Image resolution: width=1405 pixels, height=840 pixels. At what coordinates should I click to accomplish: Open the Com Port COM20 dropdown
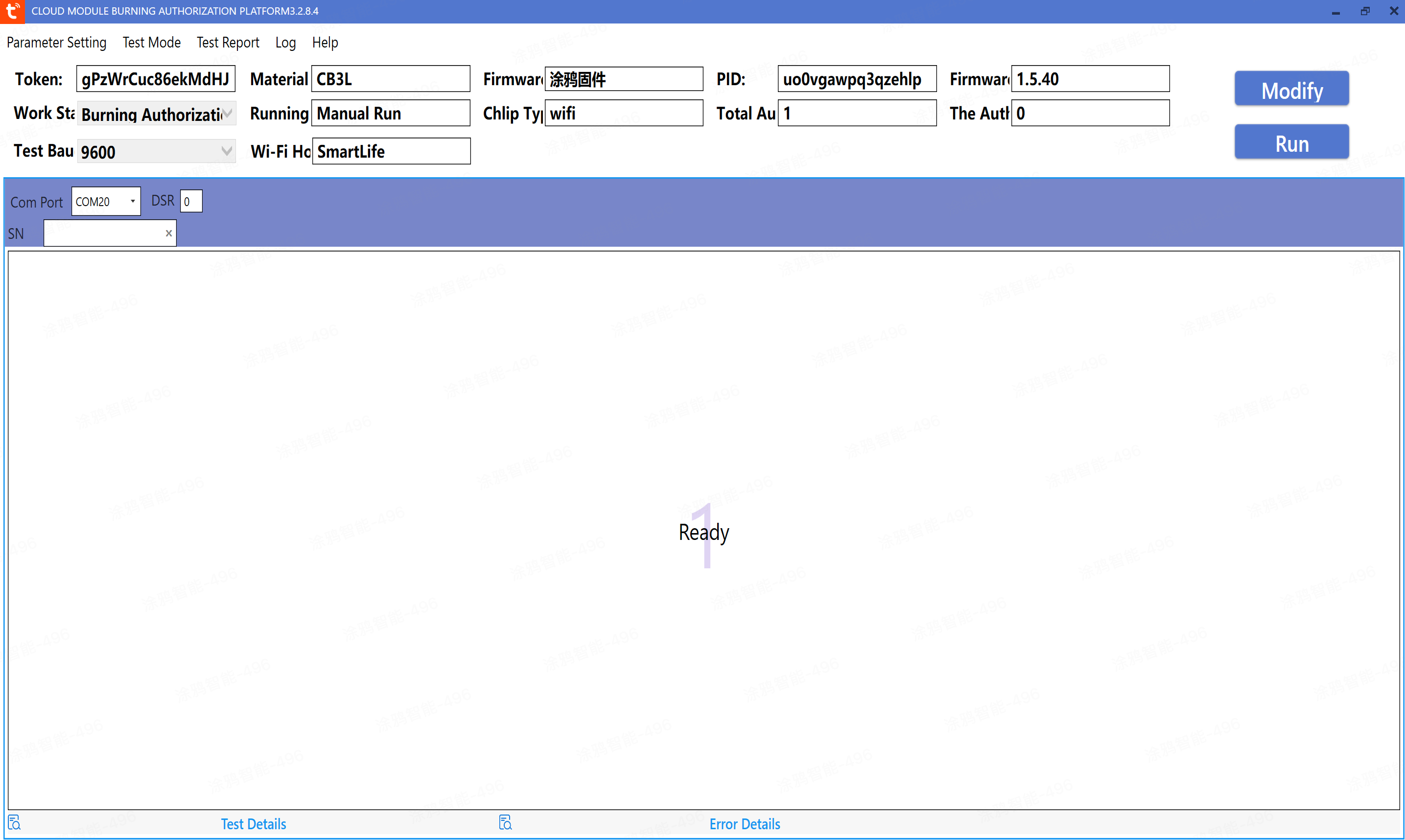click(133, 202)
